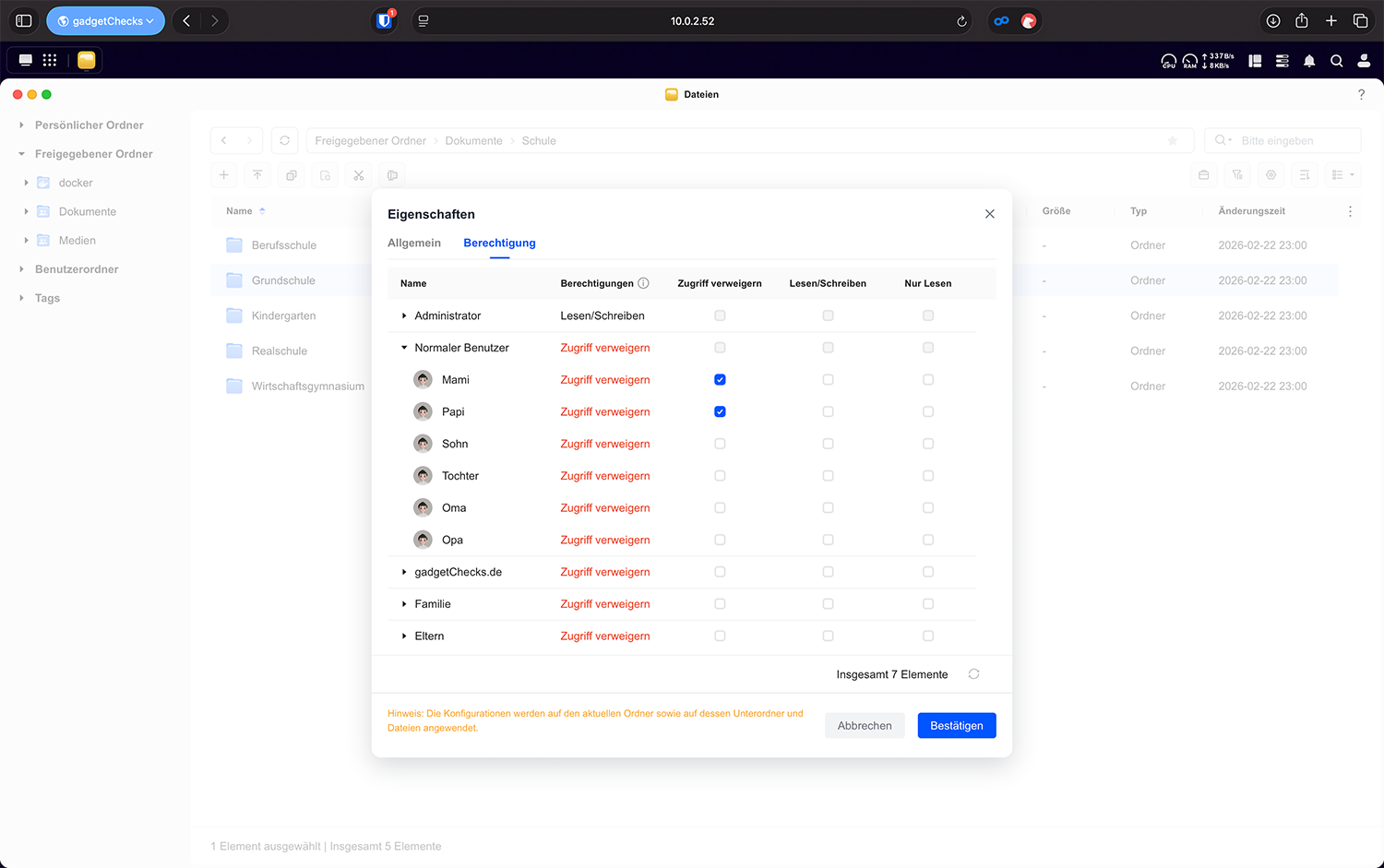Check Nur Lesen for Oma
Image resolution: width=1384 pixels, height=868 pixels.
tap(928, 508)
